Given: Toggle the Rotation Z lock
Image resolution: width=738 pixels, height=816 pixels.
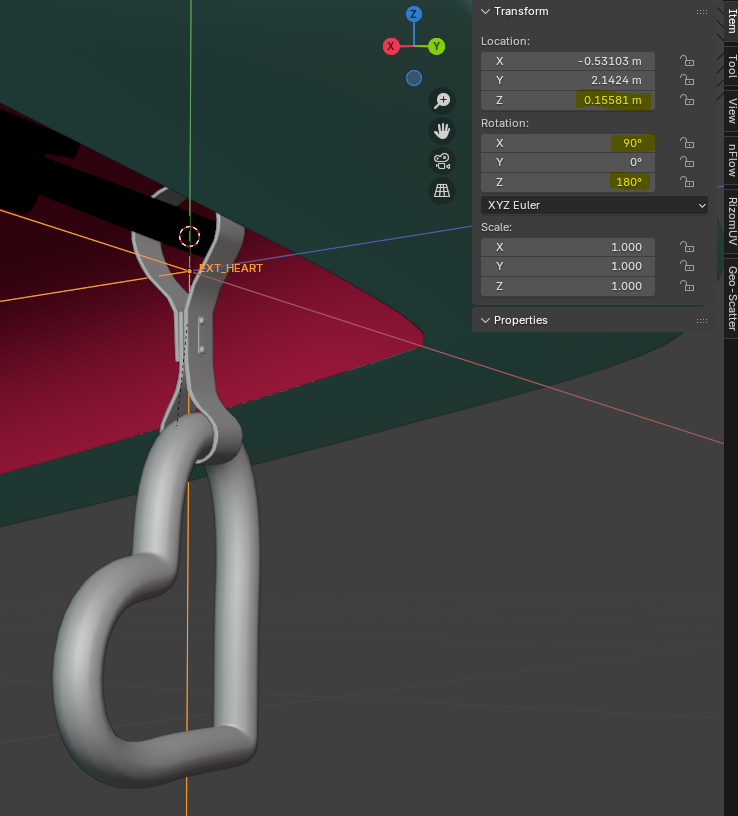Looking at the screenshot, I should (x=687, y=182).
